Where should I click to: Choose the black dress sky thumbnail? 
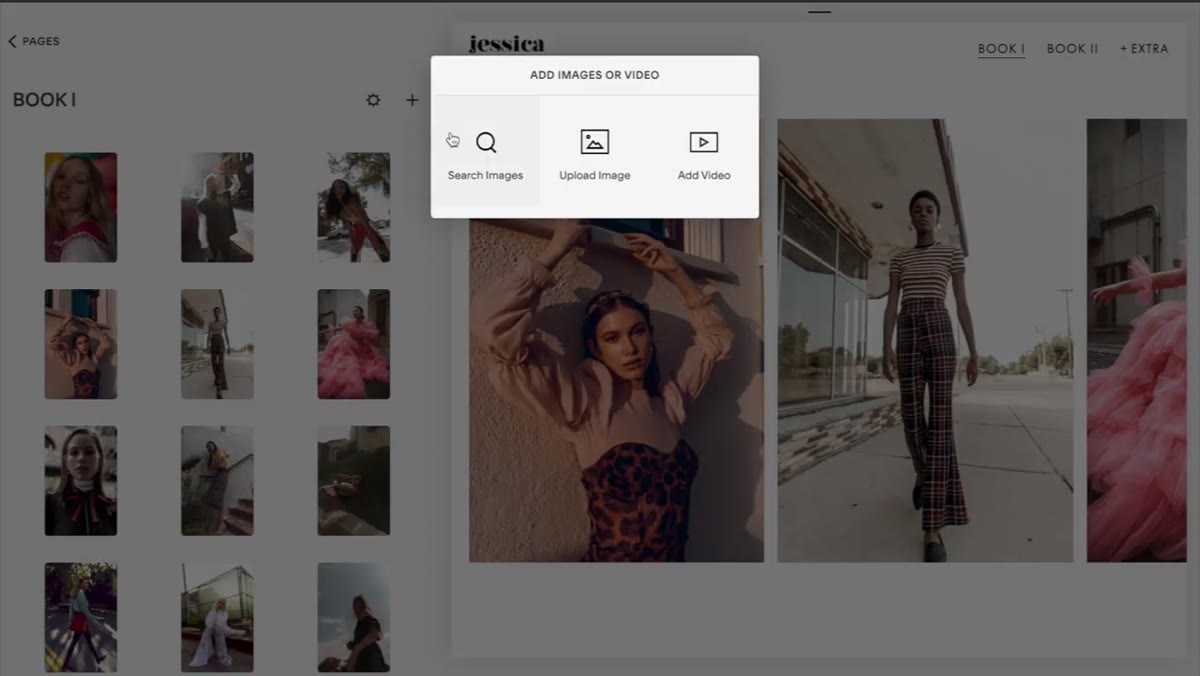[x=354, y=617]
